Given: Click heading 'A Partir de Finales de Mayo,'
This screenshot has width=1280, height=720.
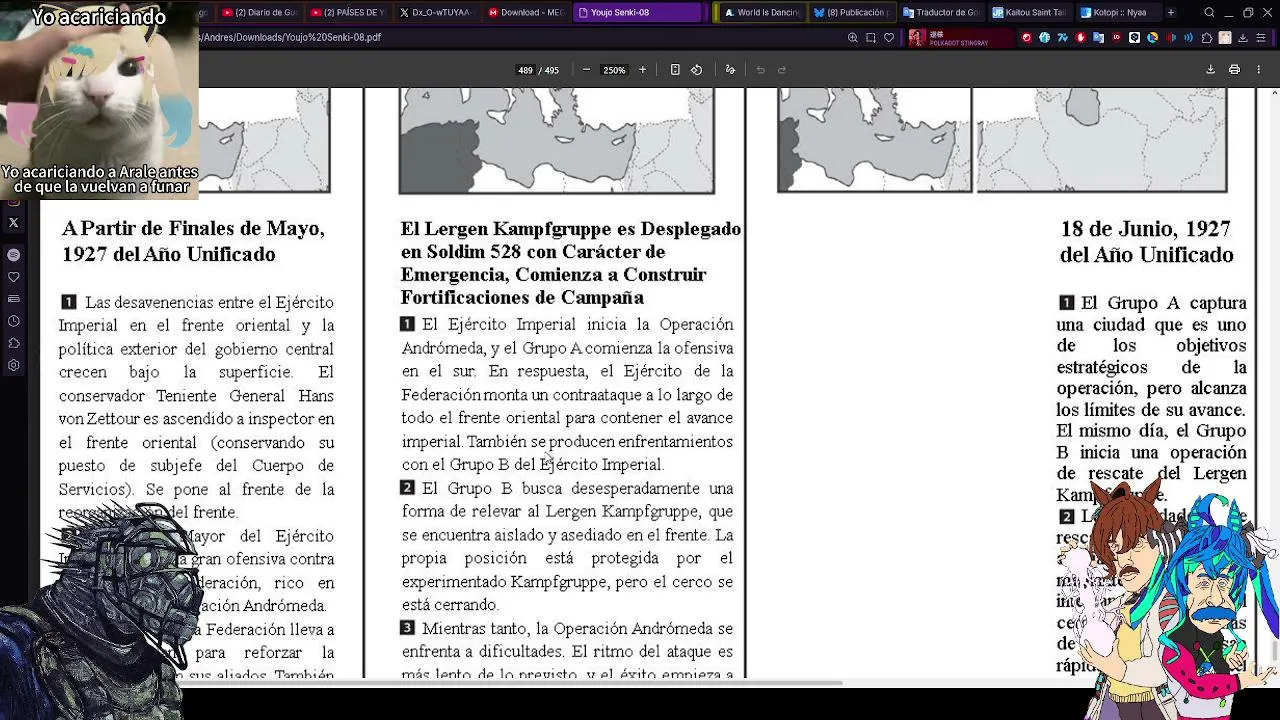Looking at the screenshot, I should 193,229.
